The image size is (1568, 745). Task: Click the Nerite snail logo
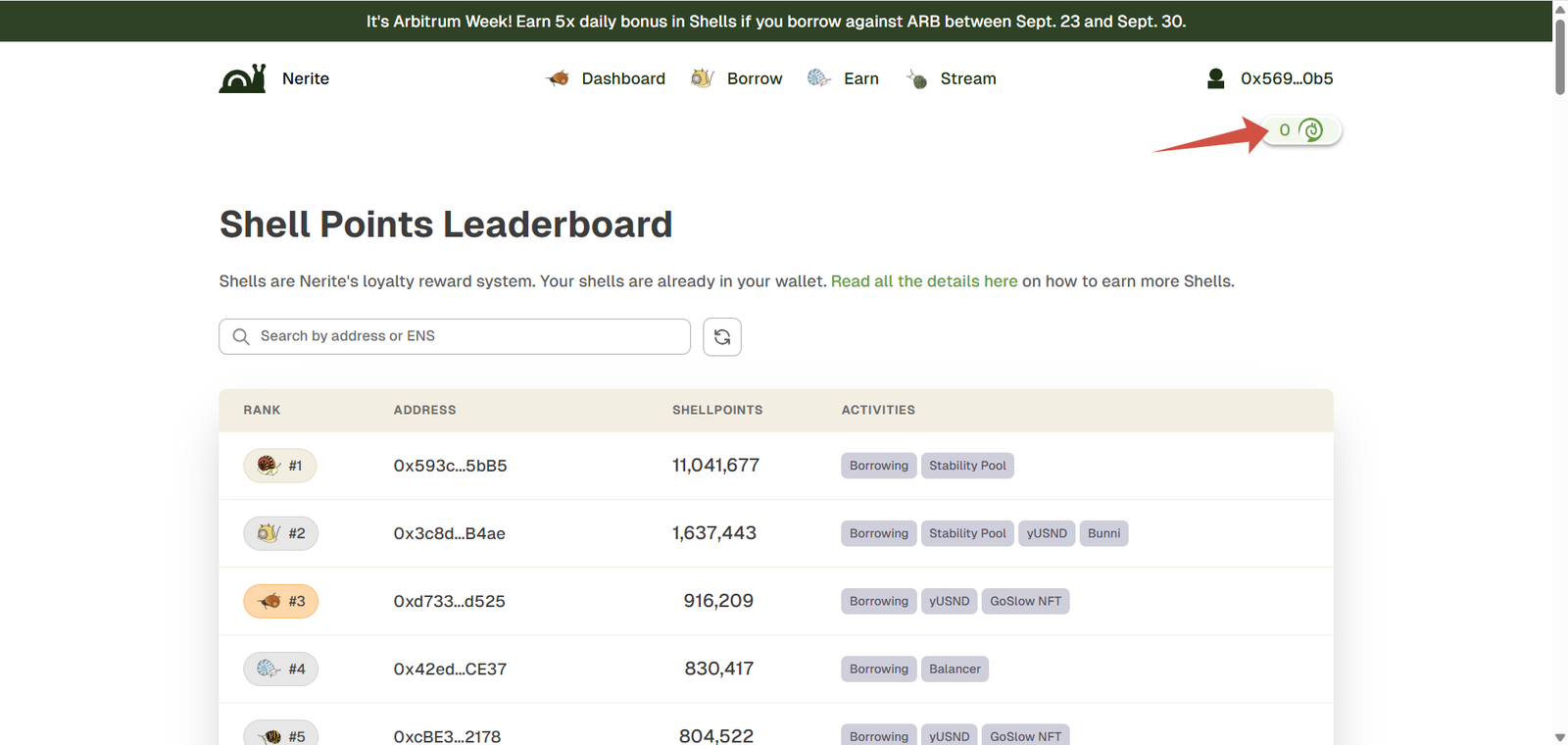(x=242, y=78)
